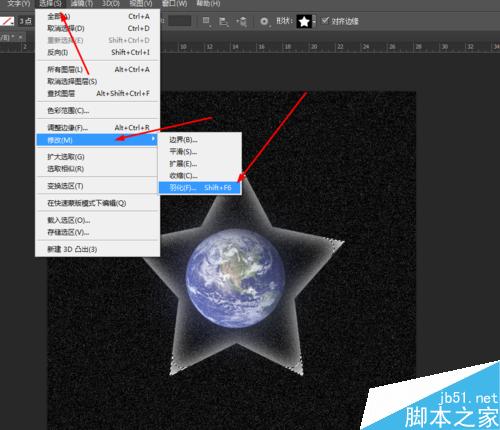
Task: Open the star shape picker thumbnail
Action: pyautogui.click(x=304, y=22)
